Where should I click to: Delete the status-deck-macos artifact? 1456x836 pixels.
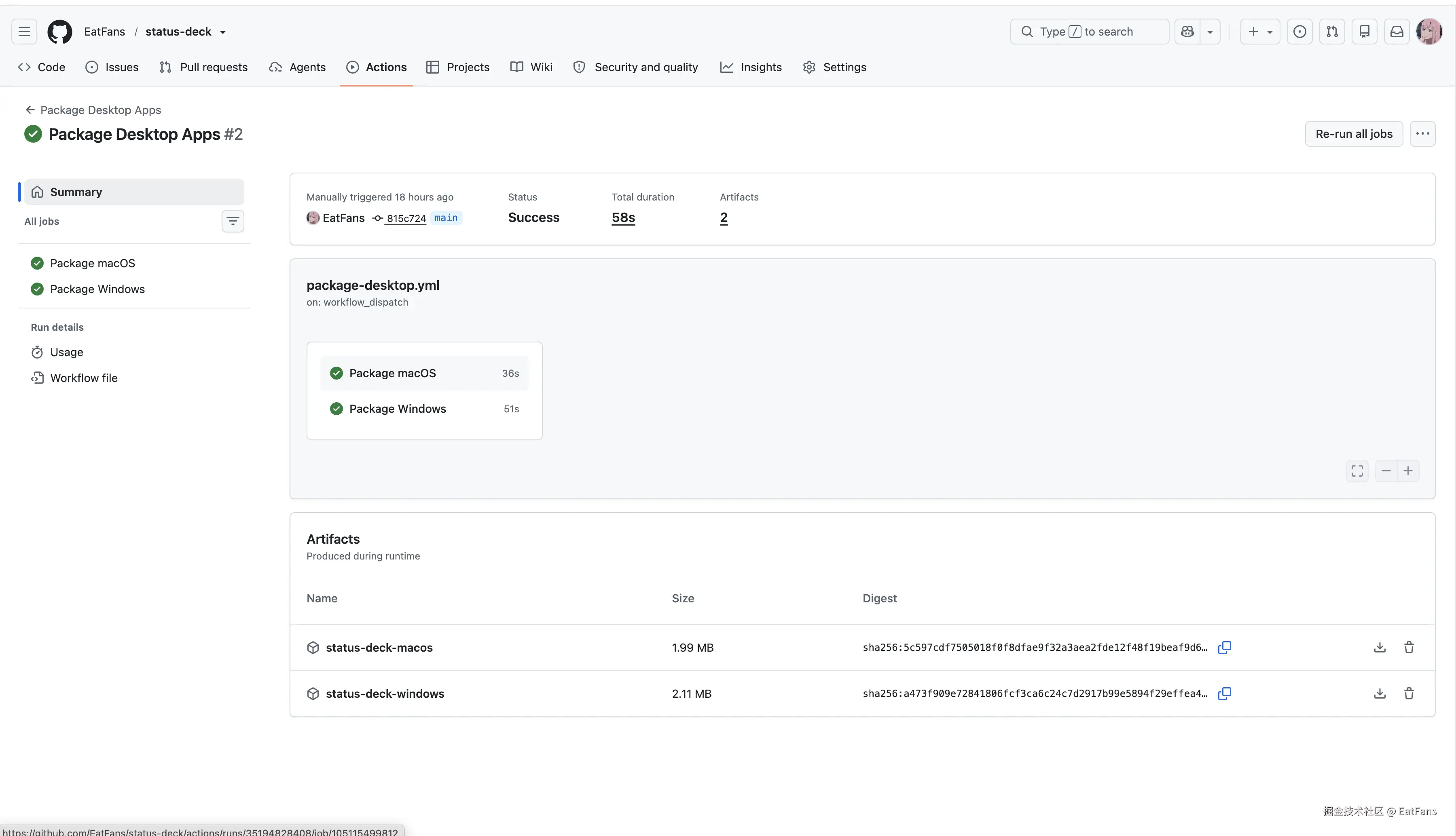(x=1409, y=647)
